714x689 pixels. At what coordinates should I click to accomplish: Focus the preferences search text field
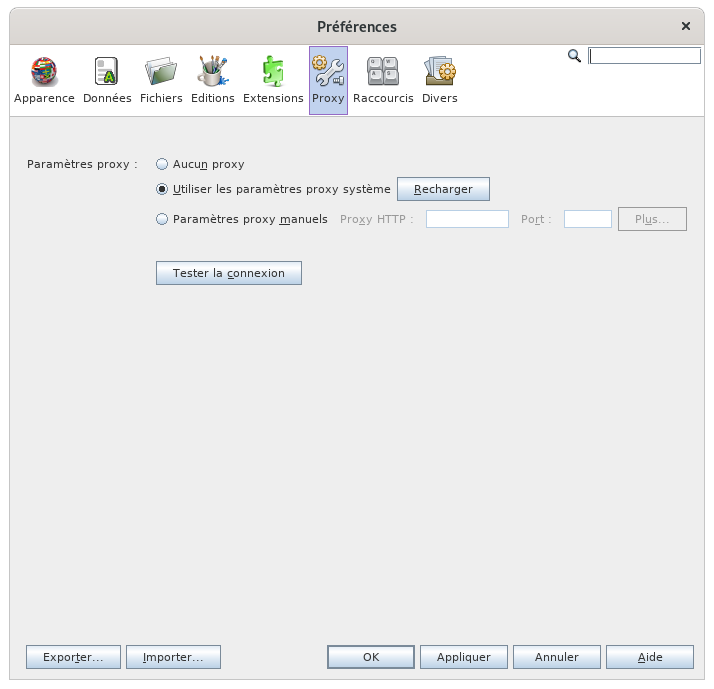(x=644, y=56)
